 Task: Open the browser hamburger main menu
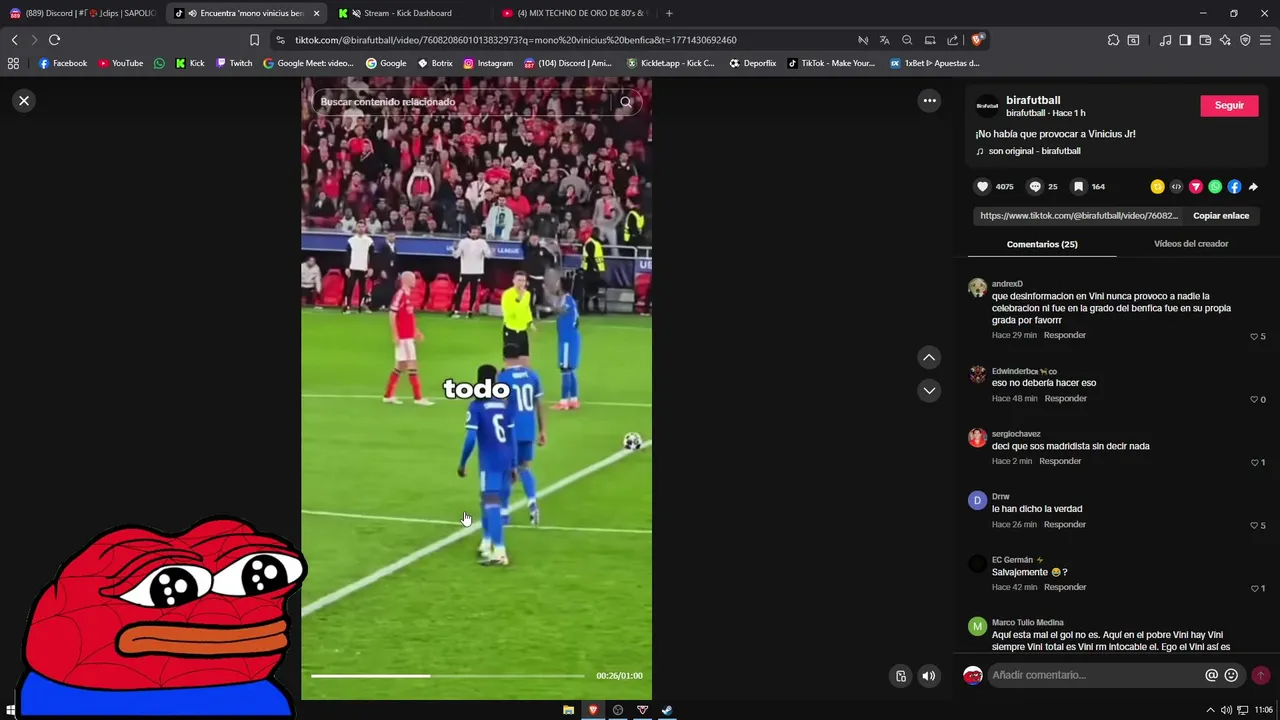1265,40
